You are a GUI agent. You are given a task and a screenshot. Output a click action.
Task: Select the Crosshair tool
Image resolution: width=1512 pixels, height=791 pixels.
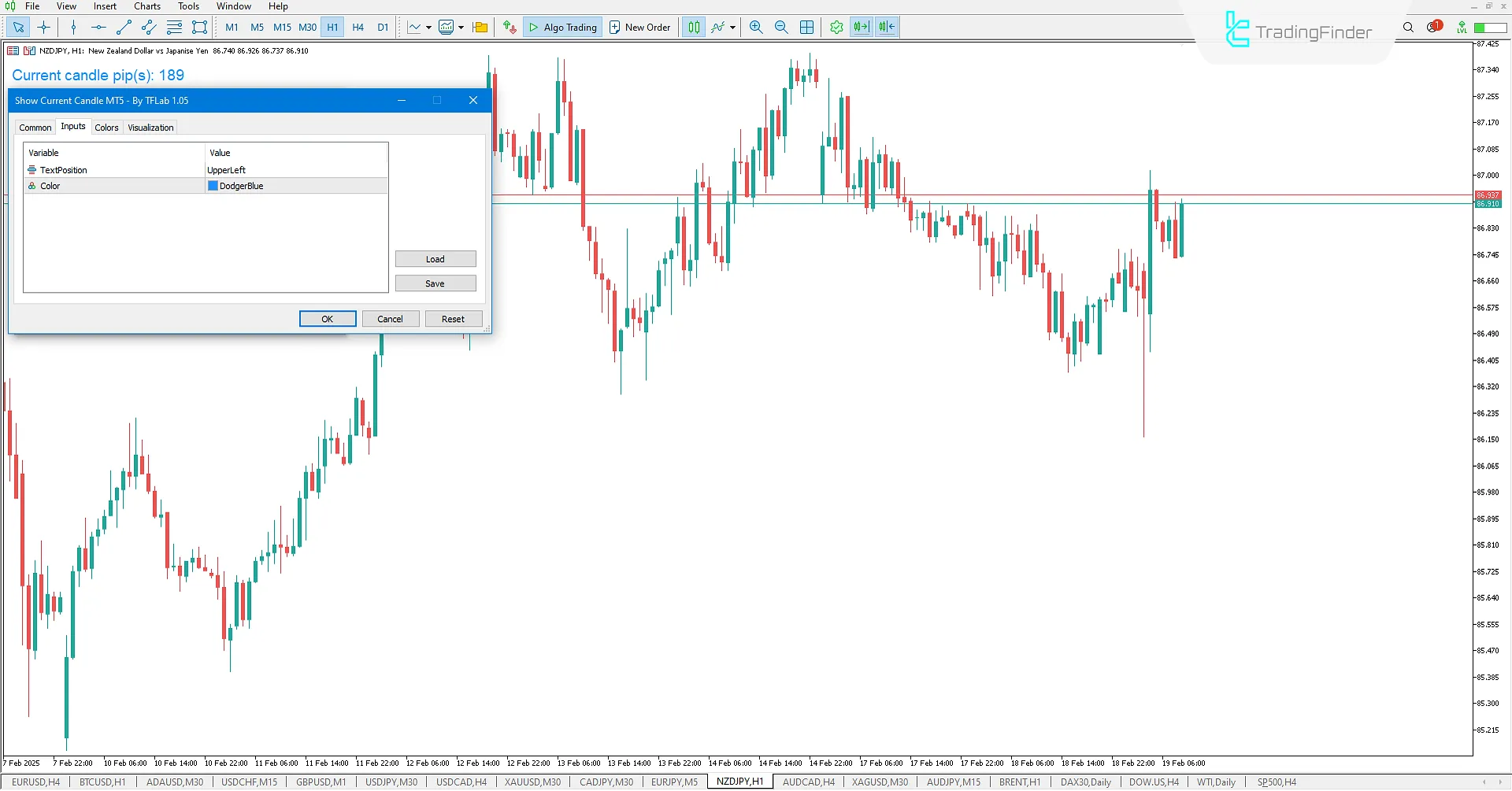click(43, 27)
